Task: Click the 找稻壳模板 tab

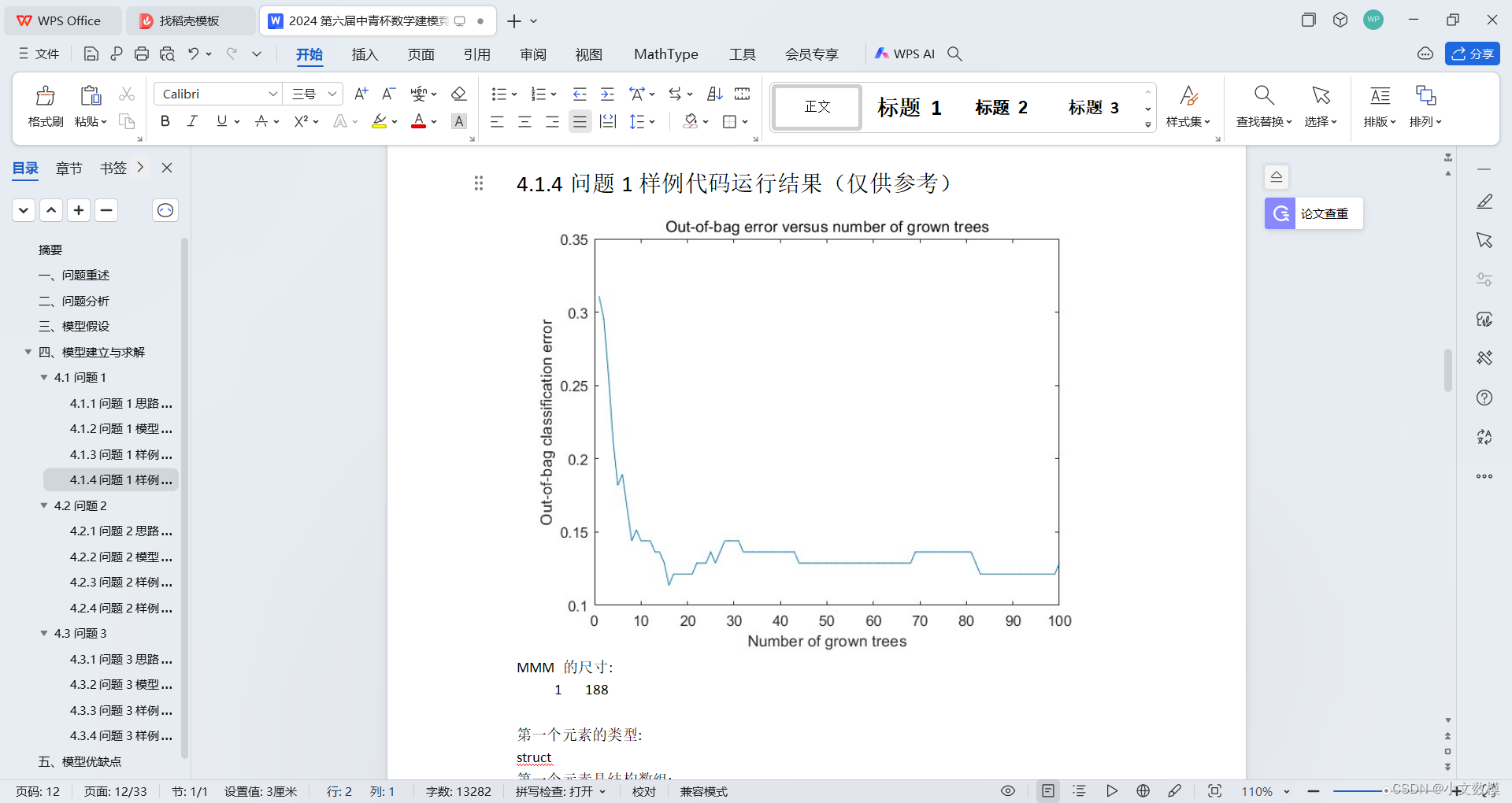Action: tap(190, 20)
